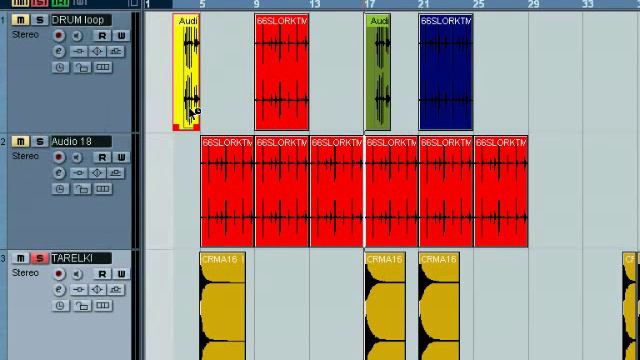The image size is (640, 360).
Task: Open channel settings (e) for Audio 18
Action: coord(59,173)
